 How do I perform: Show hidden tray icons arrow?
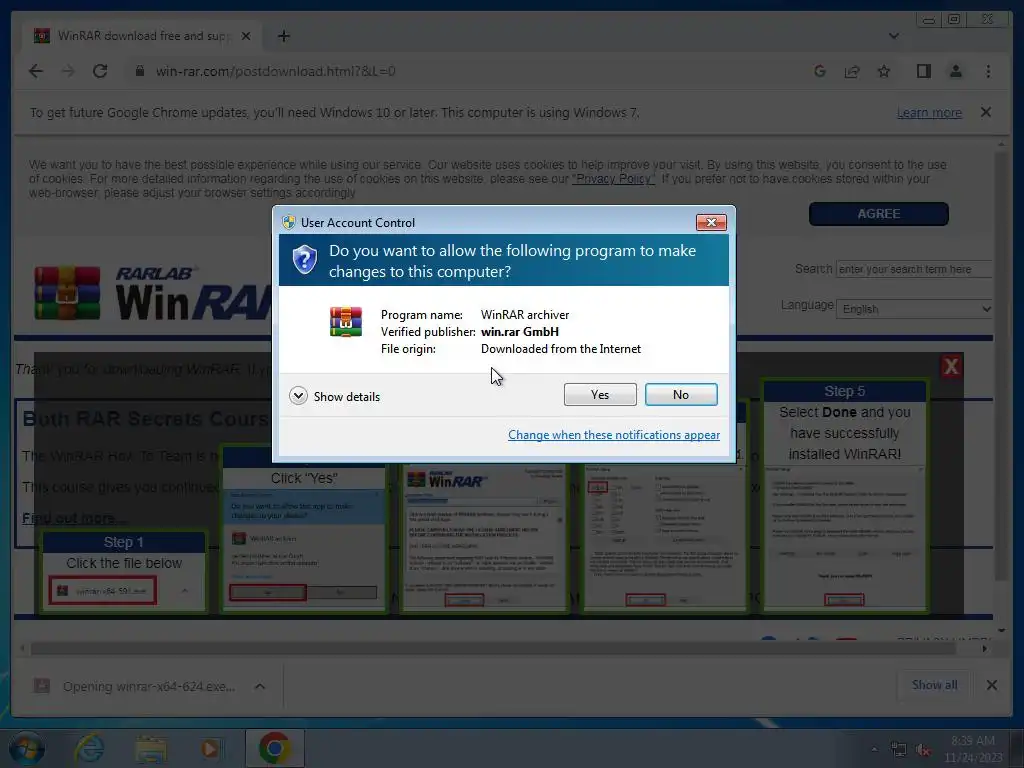(874, 750)
